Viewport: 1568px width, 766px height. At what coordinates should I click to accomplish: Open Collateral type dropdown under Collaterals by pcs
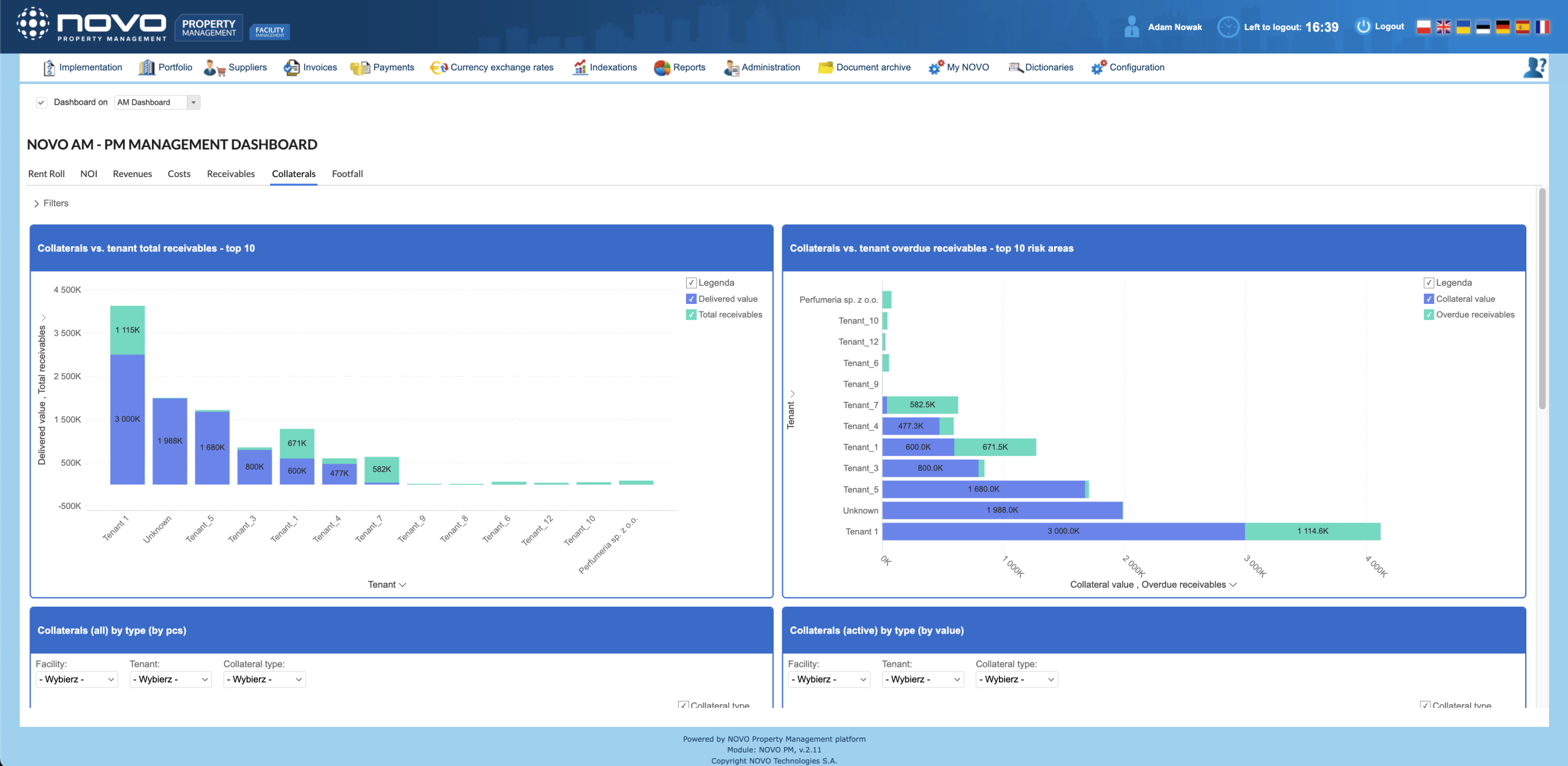coord(264,679)
